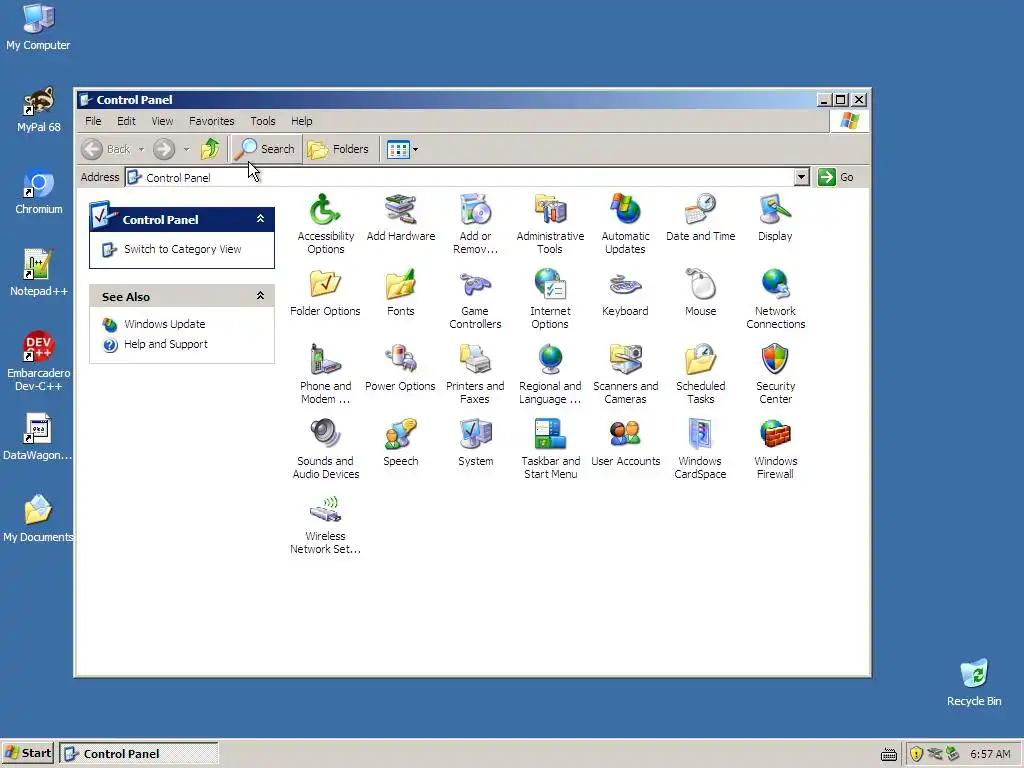Expand the Address bar dropdown arrow
The height and width of the screenshot is (768, 1024).
801,177
